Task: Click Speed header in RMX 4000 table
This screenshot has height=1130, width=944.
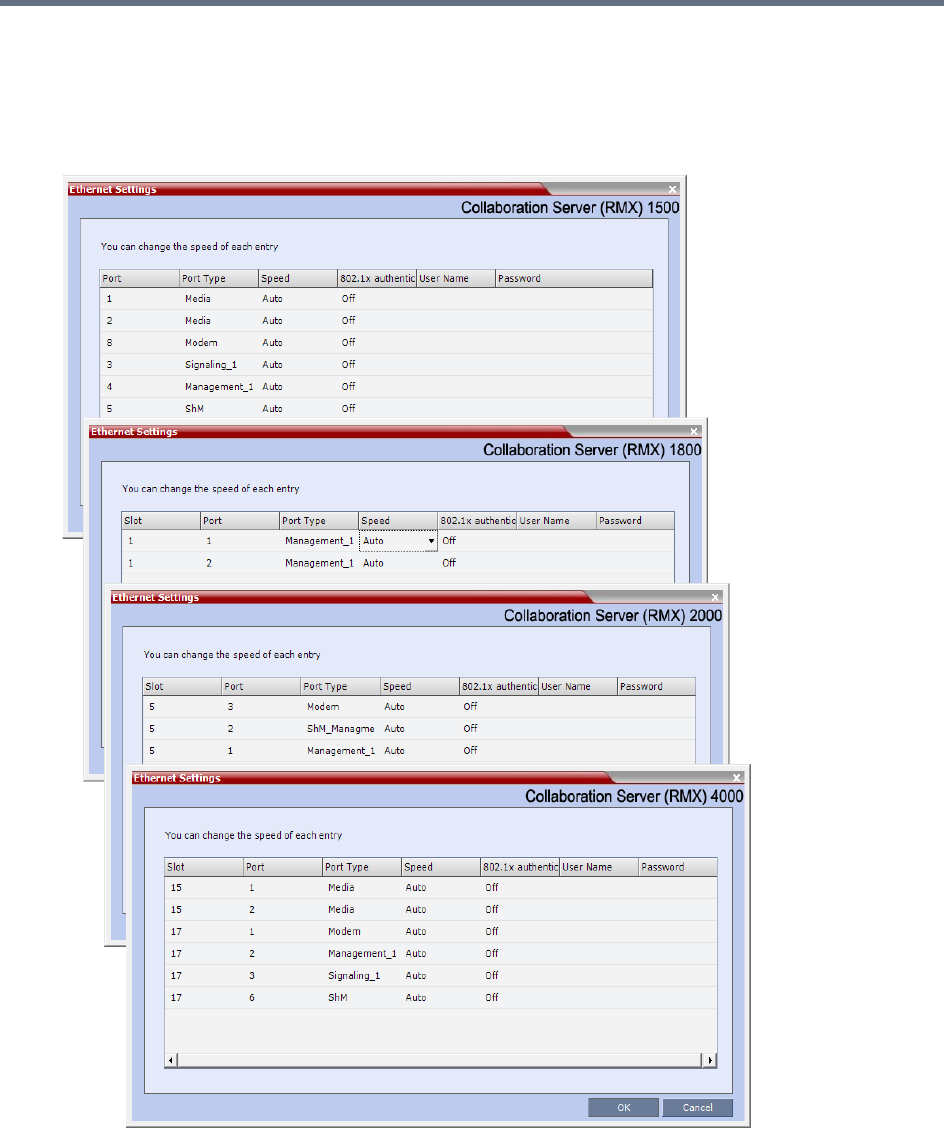Action: 441,867
